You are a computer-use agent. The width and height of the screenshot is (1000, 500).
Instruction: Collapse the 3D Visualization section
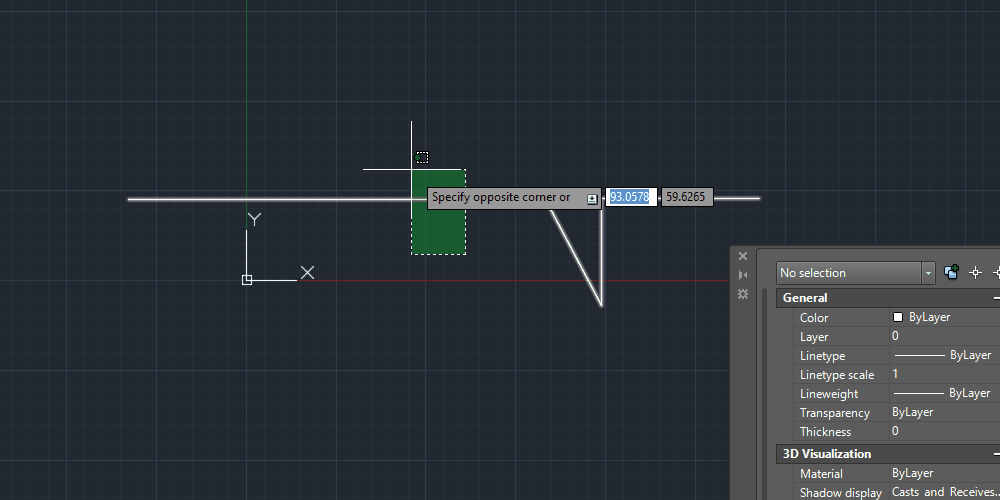point(996,454)
